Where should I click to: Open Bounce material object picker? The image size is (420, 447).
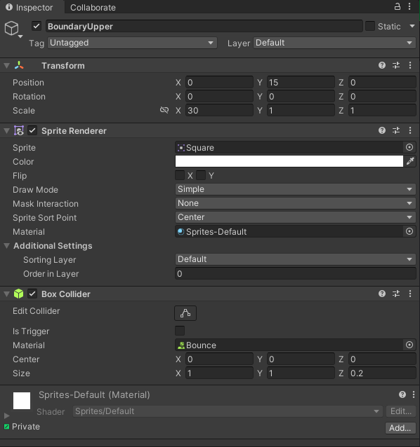[x=409, y=345]
